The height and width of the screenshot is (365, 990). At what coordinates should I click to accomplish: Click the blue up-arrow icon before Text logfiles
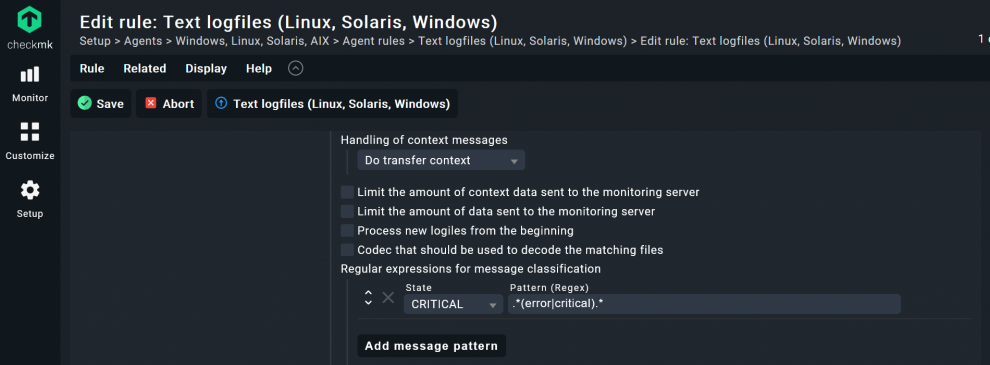220,103
